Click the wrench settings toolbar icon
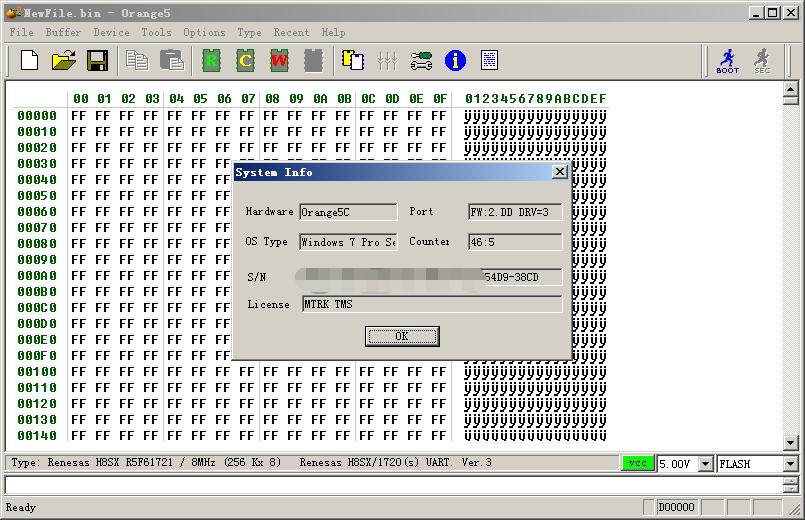This screenshot has width=805, height=520. [422, 61]
